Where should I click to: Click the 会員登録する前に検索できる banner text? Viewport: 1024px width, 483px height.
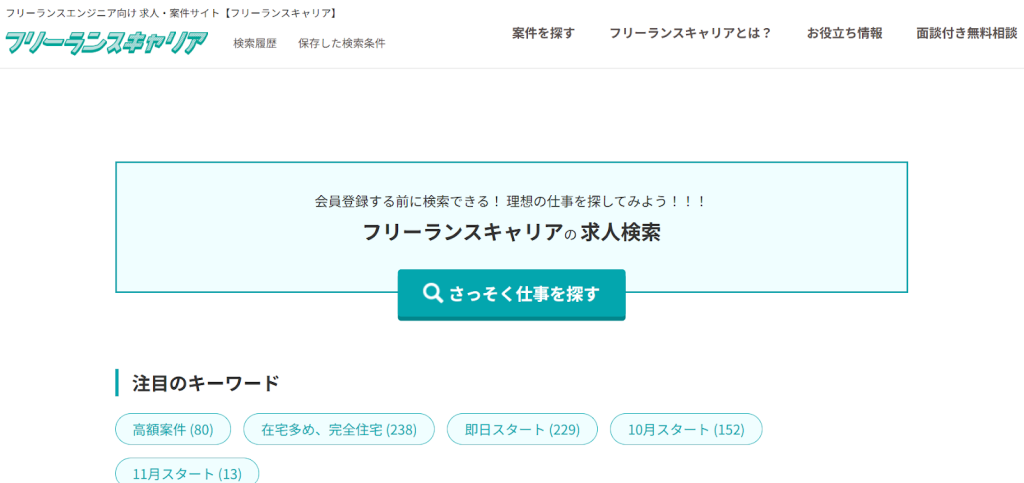coord(511,201)
